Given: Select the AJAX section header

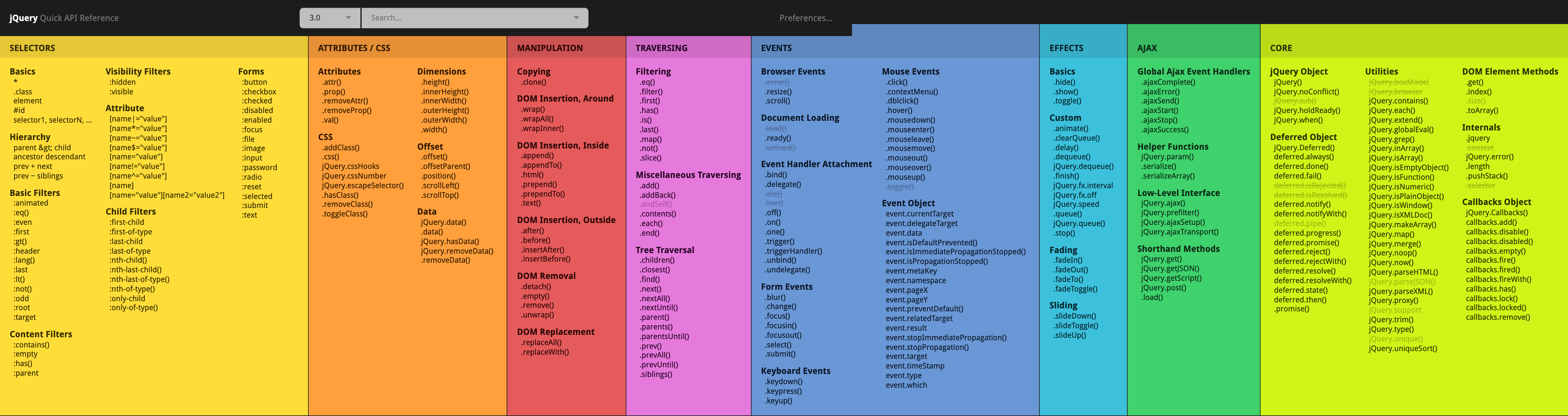Looking at the screenshot, I should point(1147,48).
